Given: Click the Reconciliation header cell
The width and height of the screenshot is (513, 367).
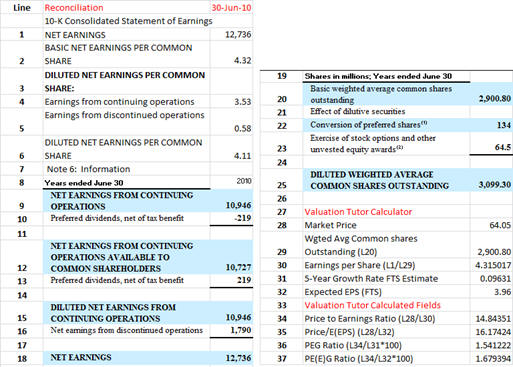Looking at the screenshot, I should (x=126, y=7).
